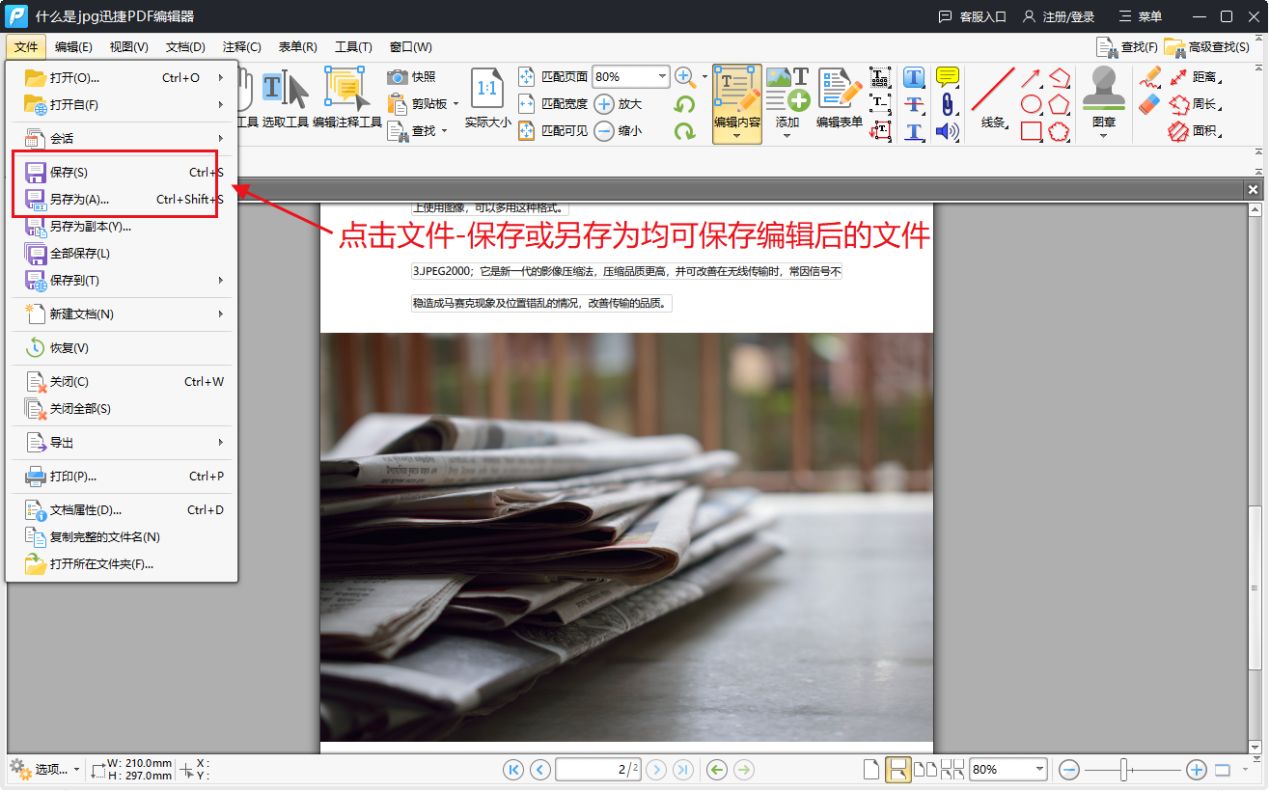
Task: Toggle continuous page layout view
Action: coord(898,769)
